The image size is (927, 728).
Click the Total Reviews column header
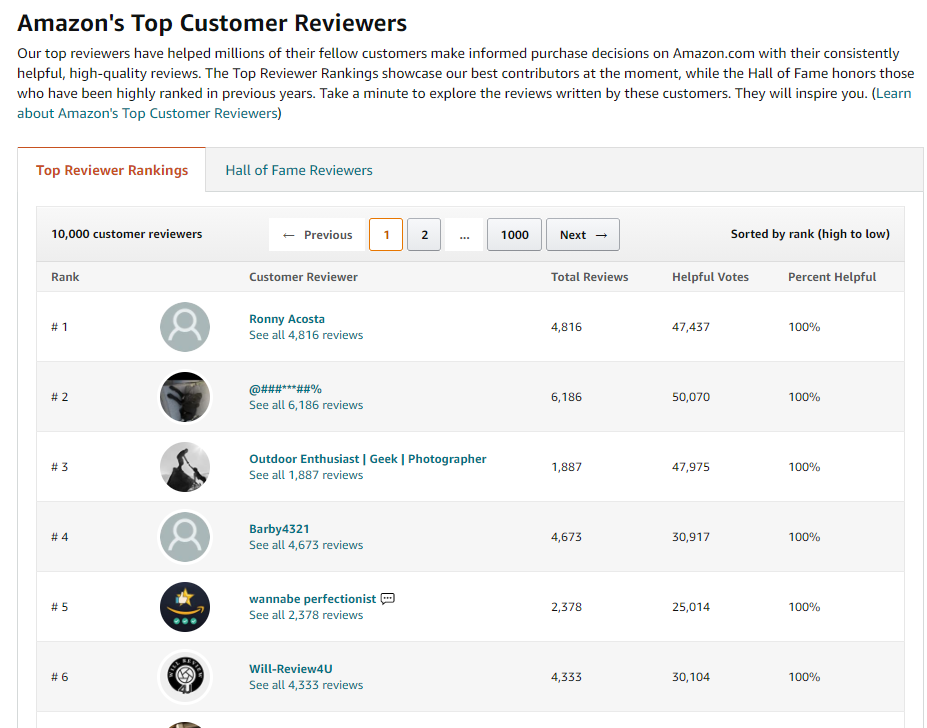point(589,277)
